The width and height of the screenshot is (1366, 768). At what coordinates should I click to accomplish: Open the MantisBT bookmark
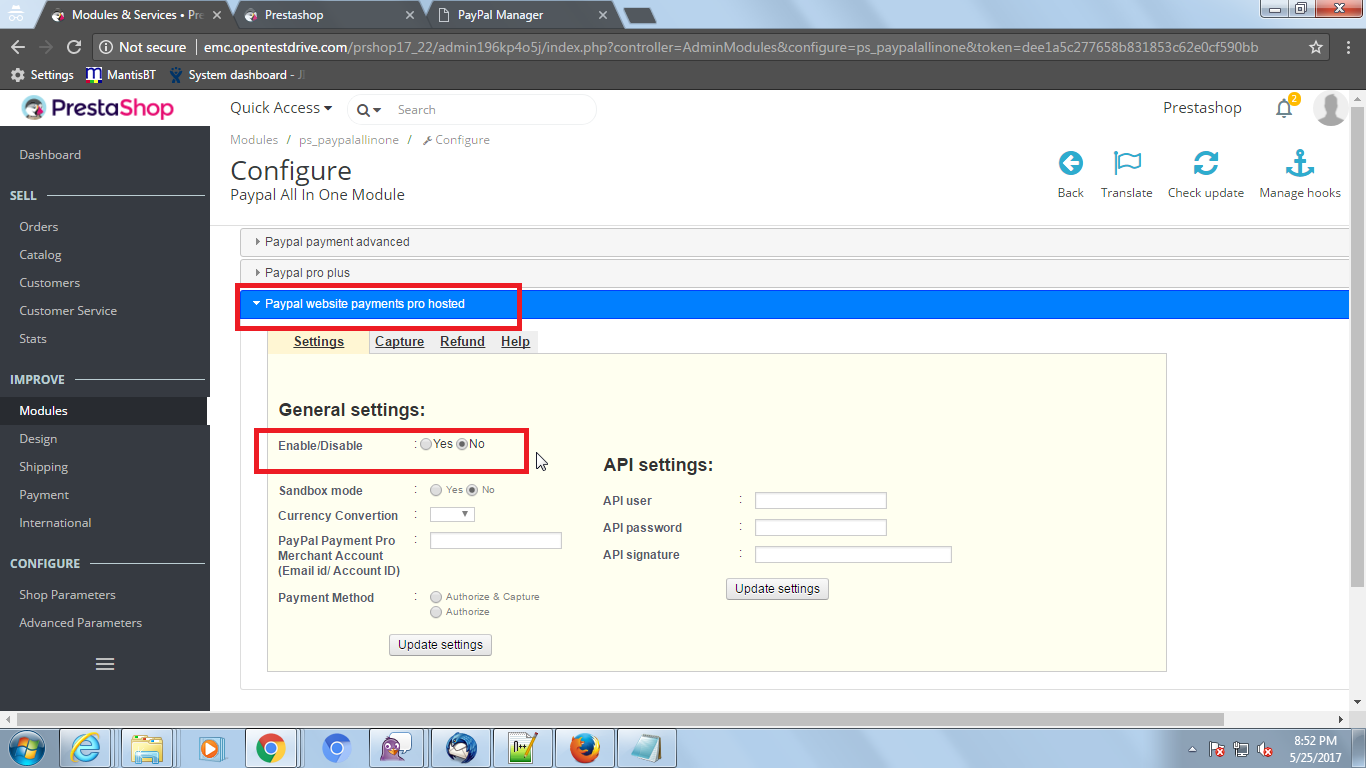click(x=119, y=75)
